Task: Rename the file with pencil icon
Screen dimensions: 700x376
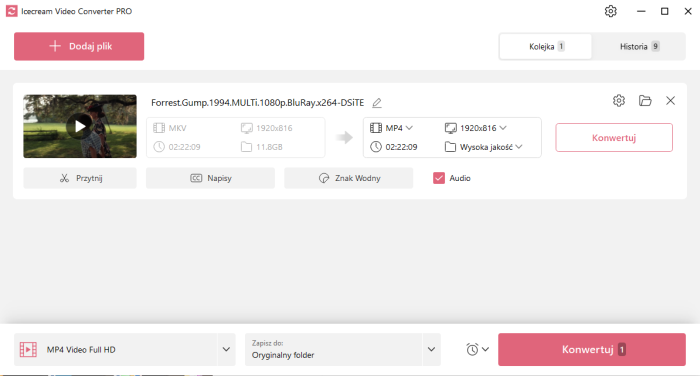Action: click(377, 103)
